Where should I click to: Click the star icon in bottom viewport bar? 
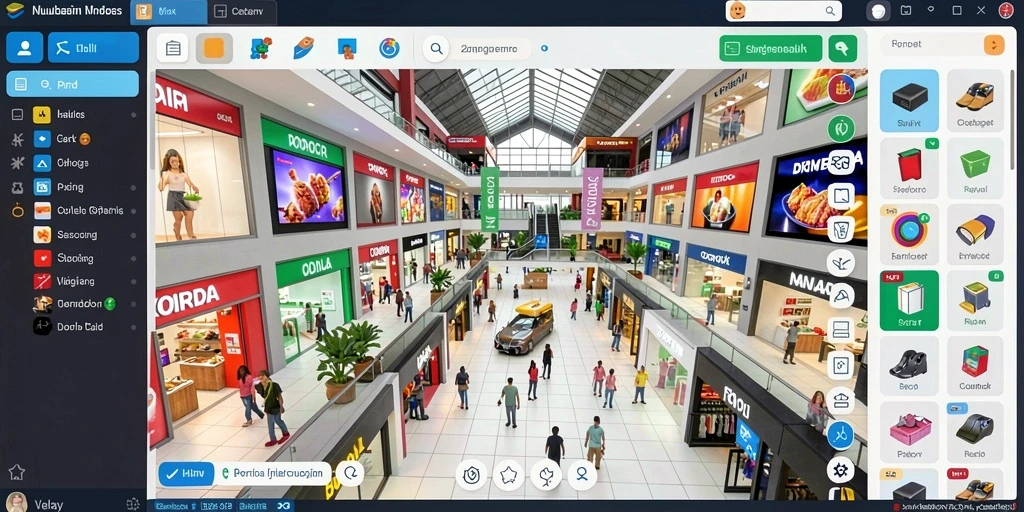pyautogui.click(x=508, y=475)
